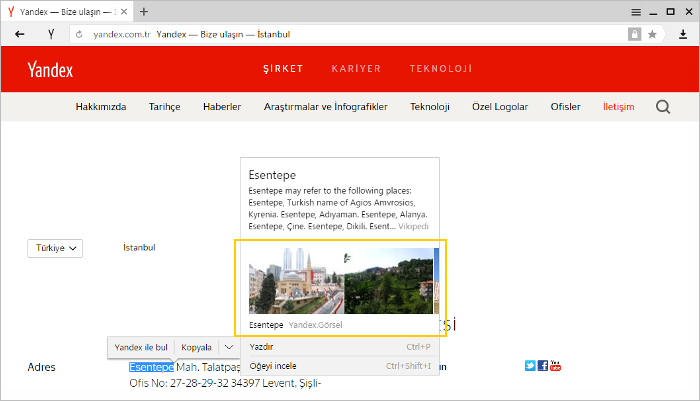Open the YouTube social icon
Screen dimensions: 700x401
[x=555, y=366]
